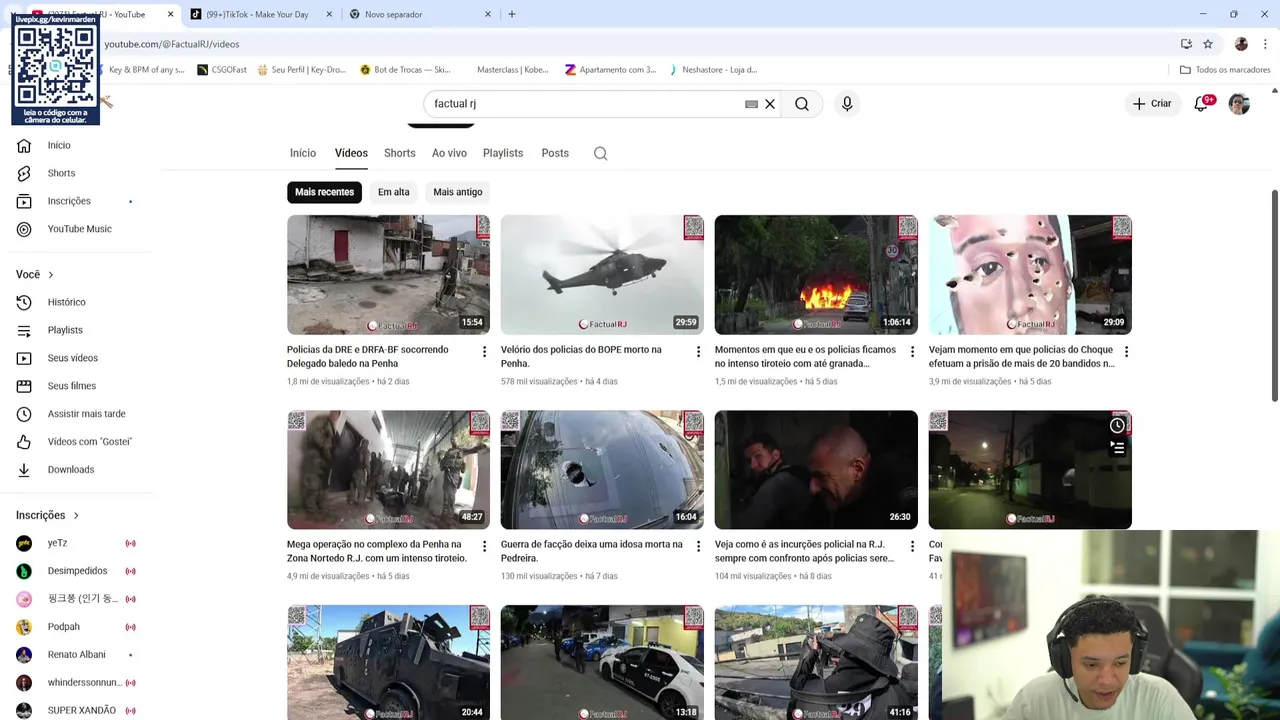1280x720 pixels.
Task: Open the Todos os marcadores bookmarks folder
Action: (x=1224, y=70)
